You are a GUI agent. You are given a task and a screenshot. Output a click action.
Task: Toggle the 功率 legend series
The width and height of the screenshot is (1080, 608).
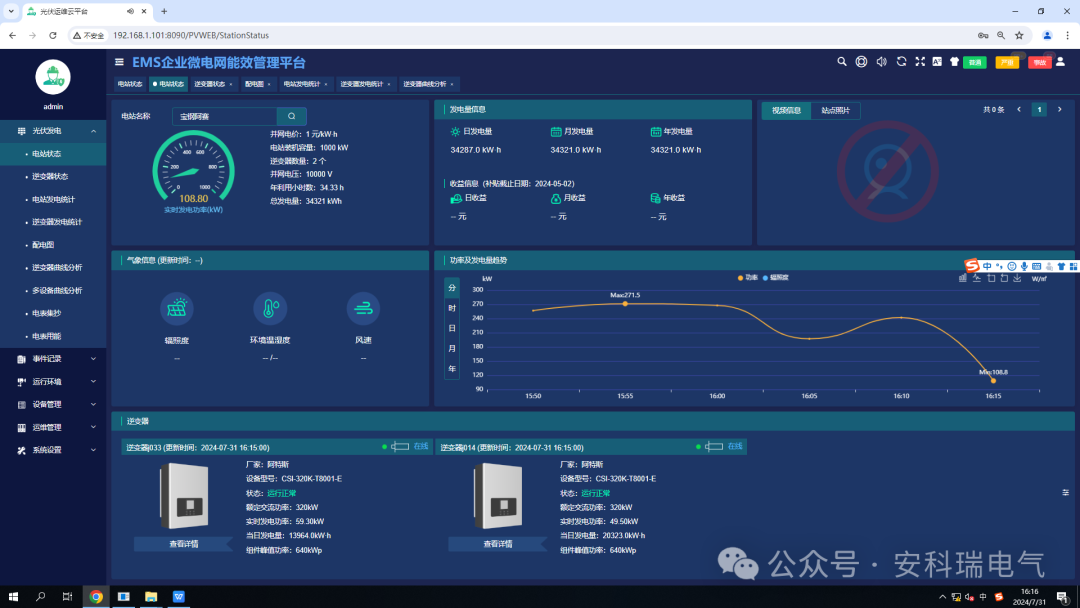(x=747, y=277)
